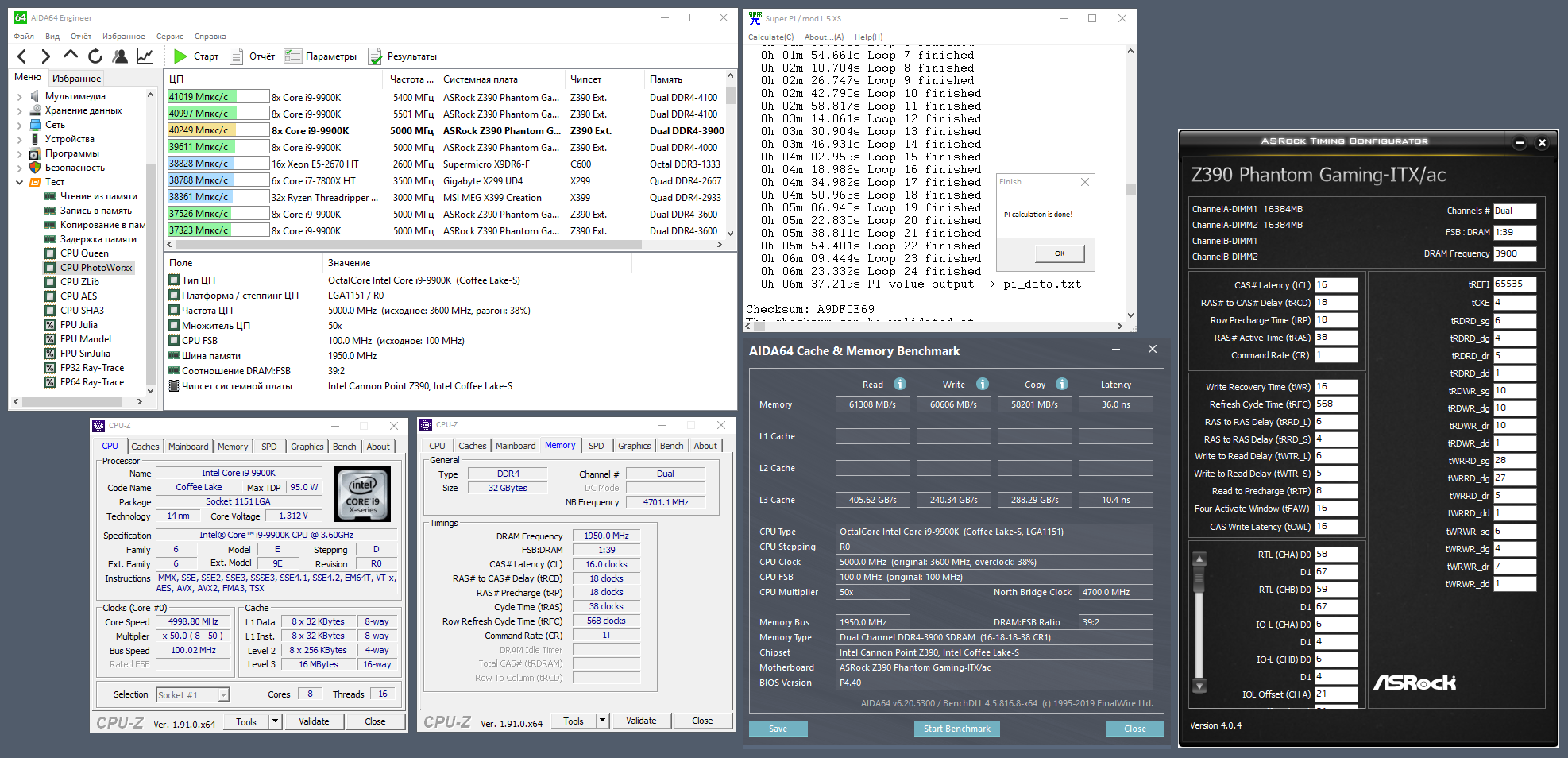Expand the Программы branch
This screenshot has width=1568, height=758.
(20, 153)
